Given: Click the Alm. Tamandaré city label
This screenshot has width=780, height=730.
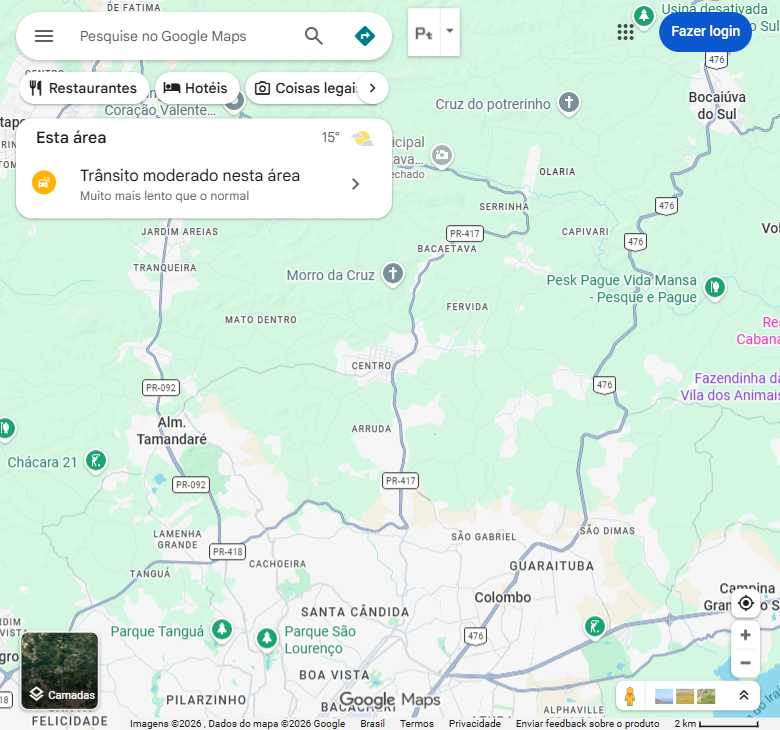Looking at the screenshot, I should (x=172, y=430).
